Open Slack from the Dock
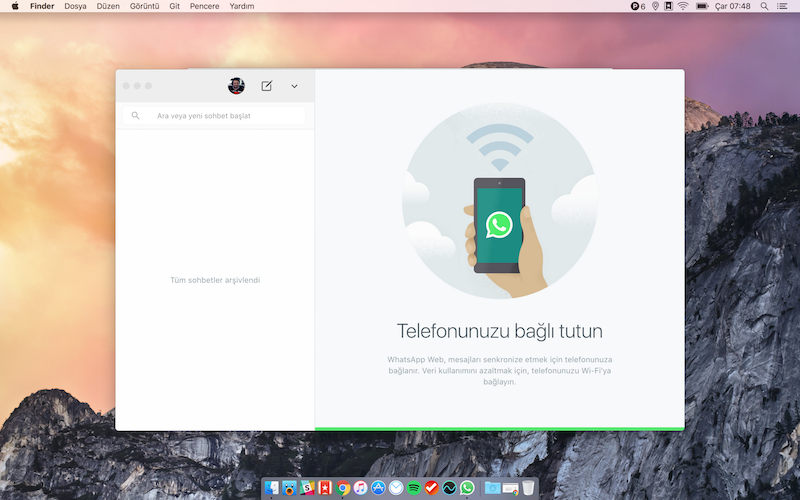This screenshot has height=500, width=800. (307, 488)
